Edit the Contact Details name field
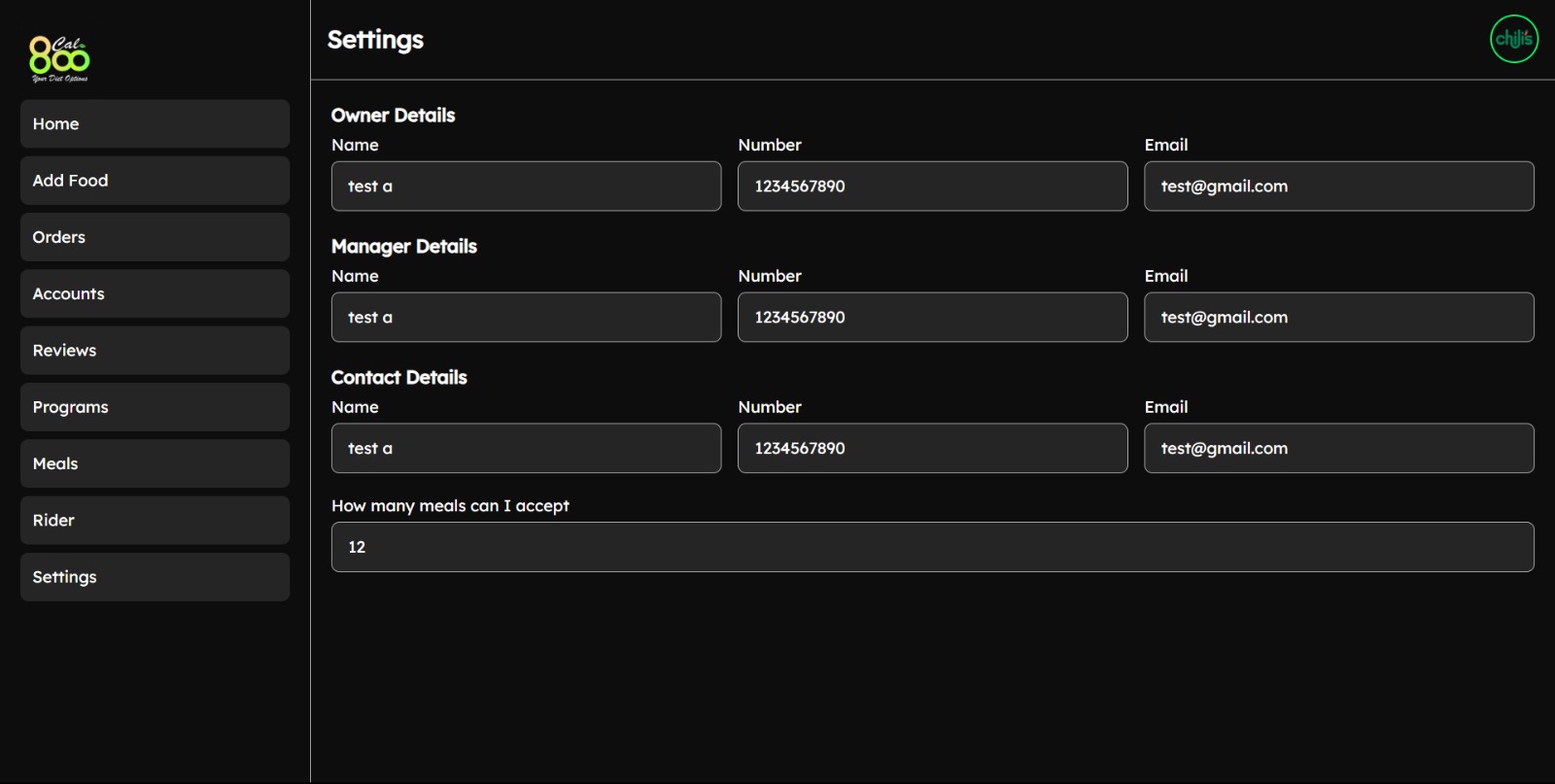Screen dimensions: 1555x784 [526, 448]
